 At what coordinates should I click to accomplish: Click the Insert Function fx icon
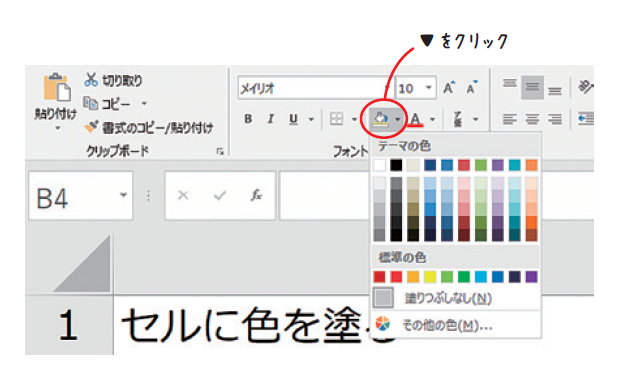(x=256, y=195)
